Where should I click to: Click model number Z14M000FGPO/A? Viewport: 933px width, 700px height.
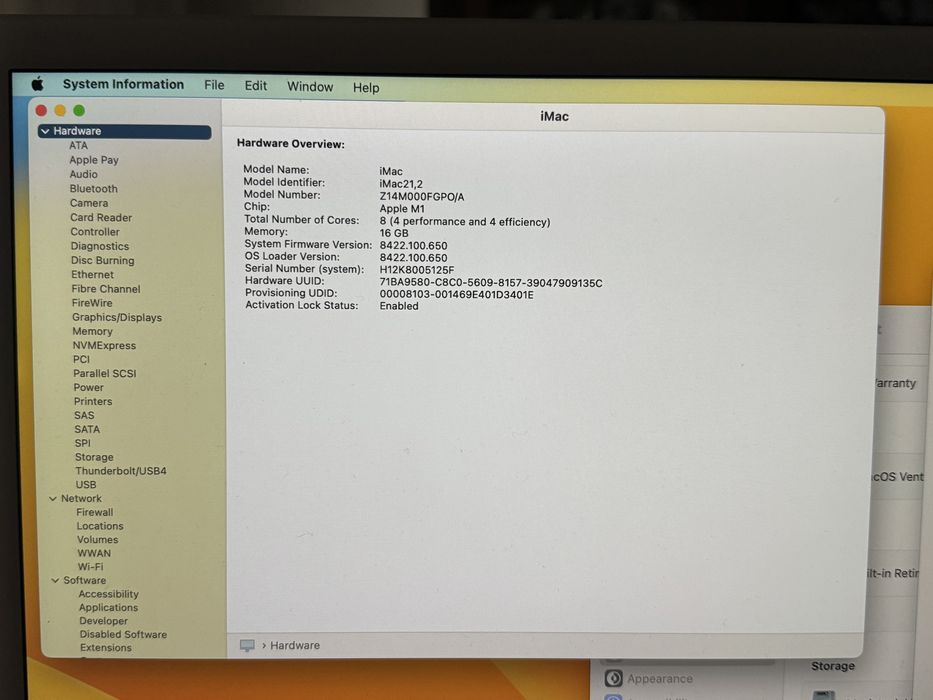422,197
